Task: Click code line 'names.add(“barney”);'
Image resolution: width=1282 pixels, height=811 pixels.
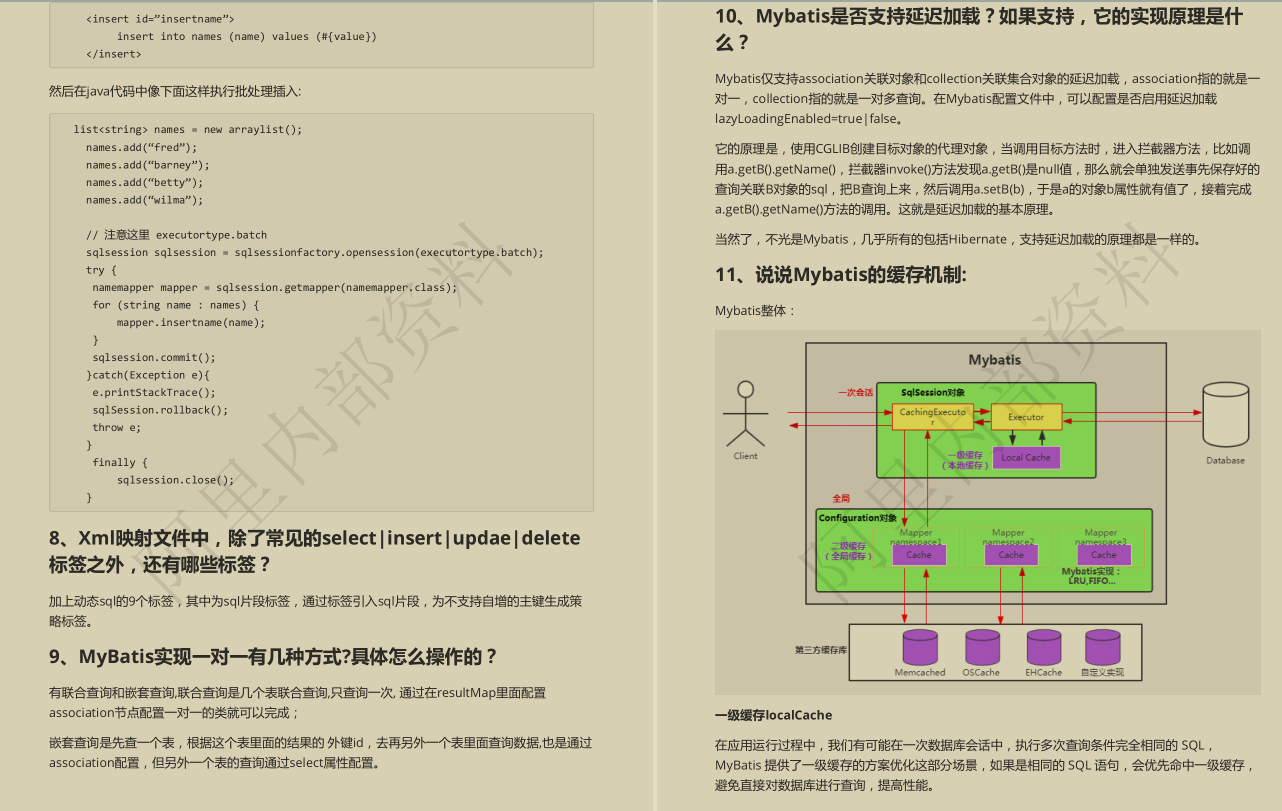Action: tap(148, 165)
